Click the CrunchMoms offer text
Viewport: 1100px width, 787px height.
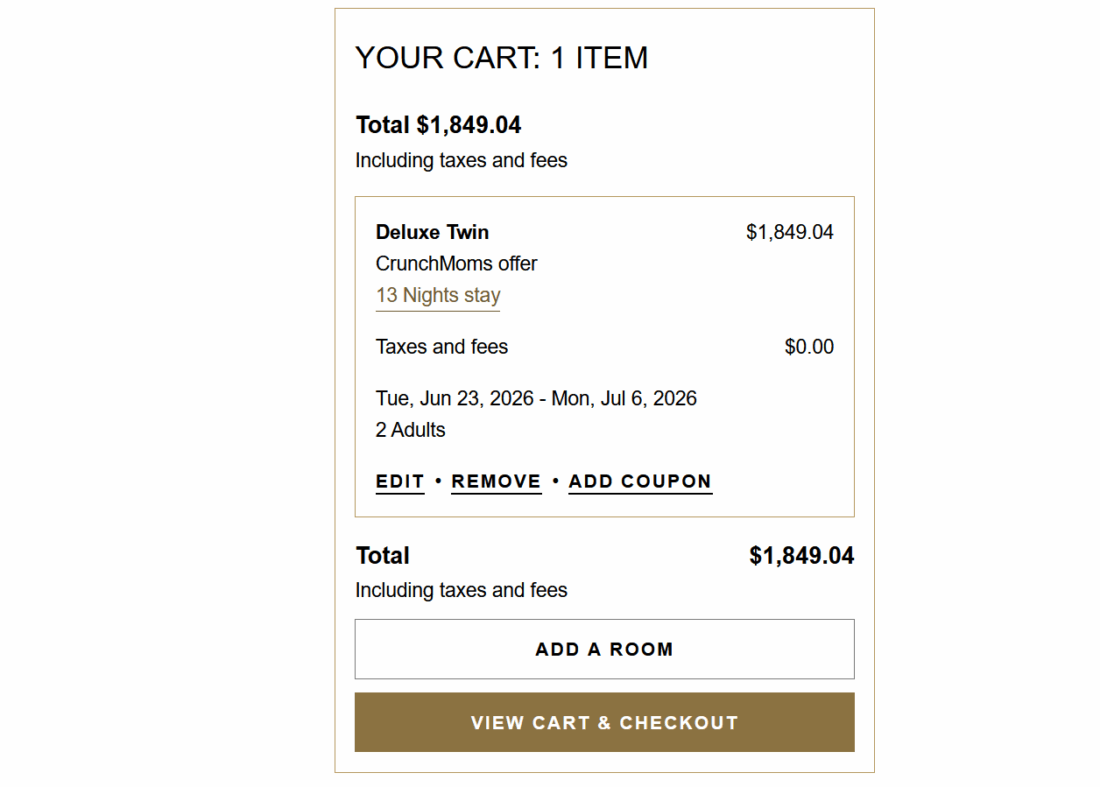coord(456,264)
